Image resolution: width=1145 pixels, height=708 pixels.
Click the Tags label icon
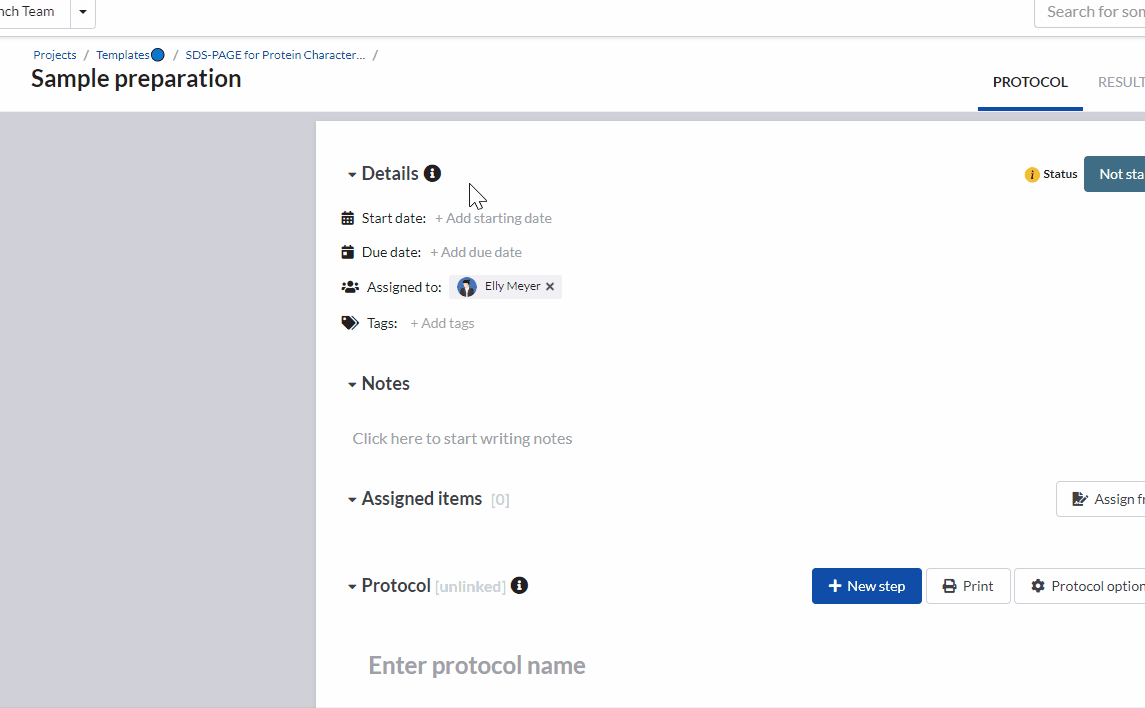point(349,322)
